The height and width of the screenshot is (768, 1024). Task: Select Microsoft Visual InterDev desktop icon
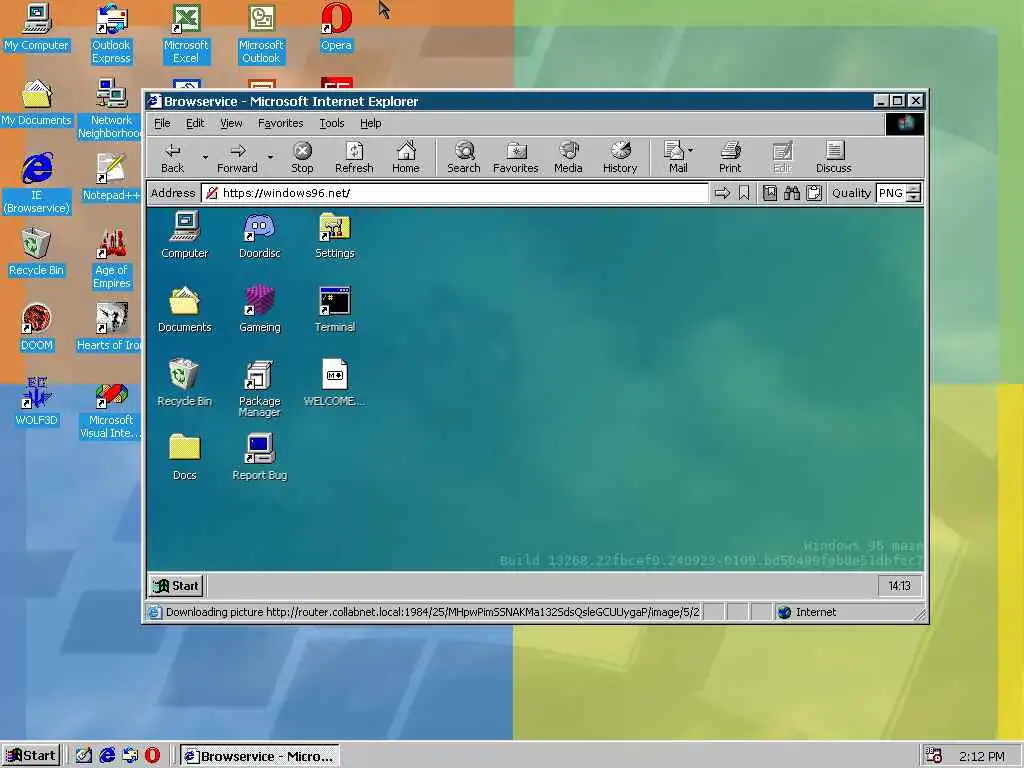111,409
